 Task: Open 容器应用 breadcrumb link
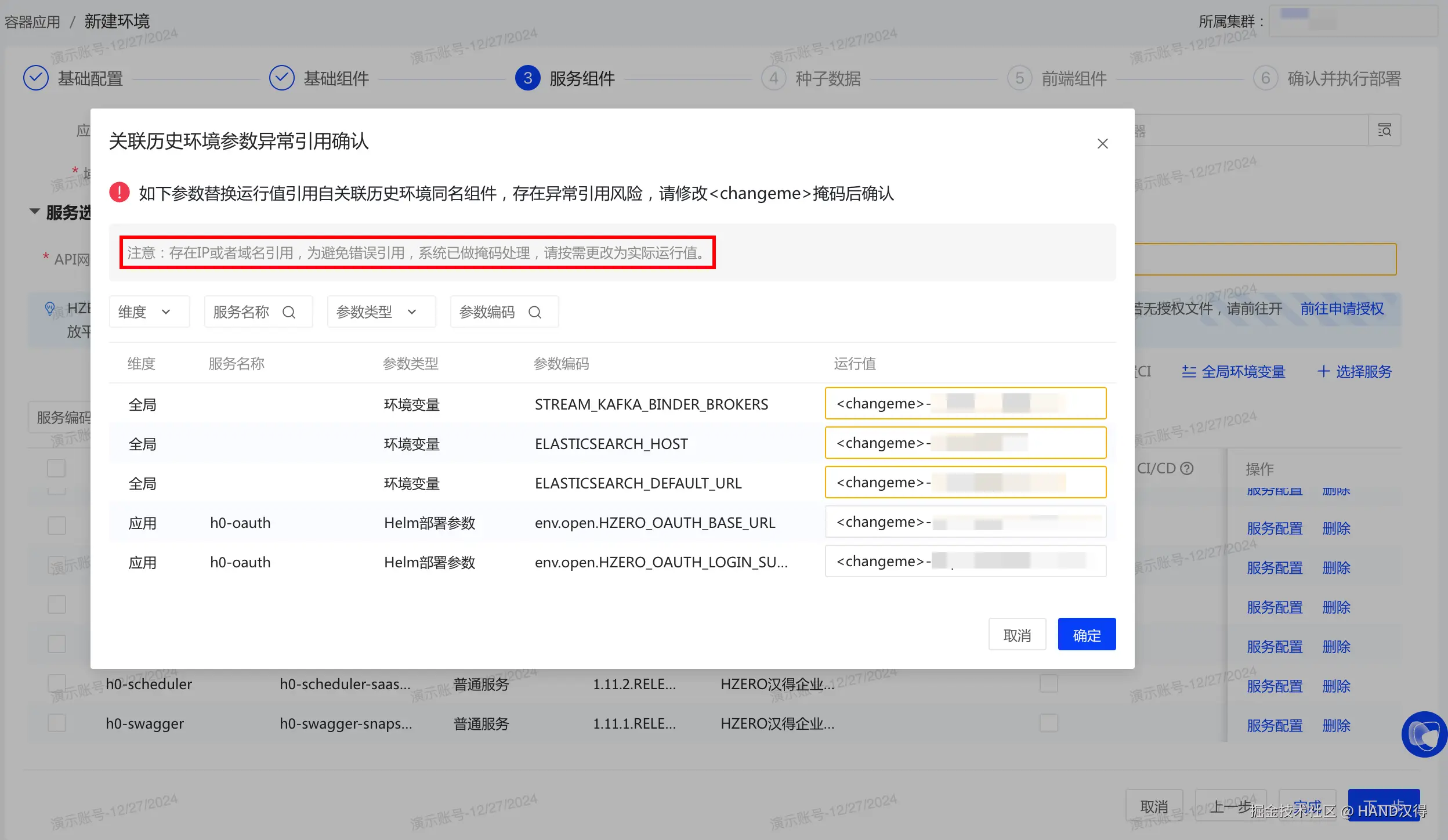[32, 22]
